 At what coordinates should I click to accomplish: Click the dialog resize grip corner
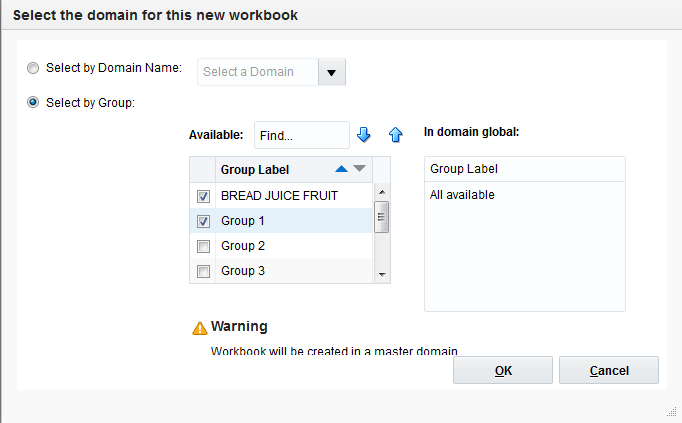tap(672, 412)
